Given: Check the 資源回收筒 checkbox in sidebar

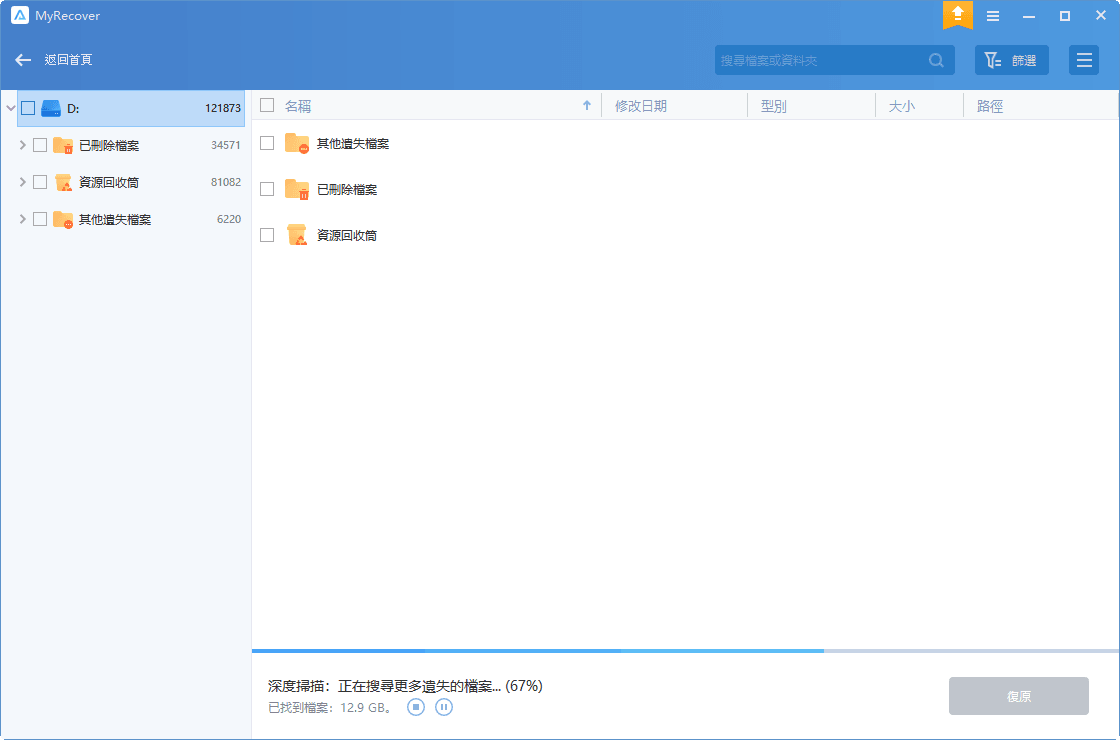Looking at the screenshot, I should 40,183.
